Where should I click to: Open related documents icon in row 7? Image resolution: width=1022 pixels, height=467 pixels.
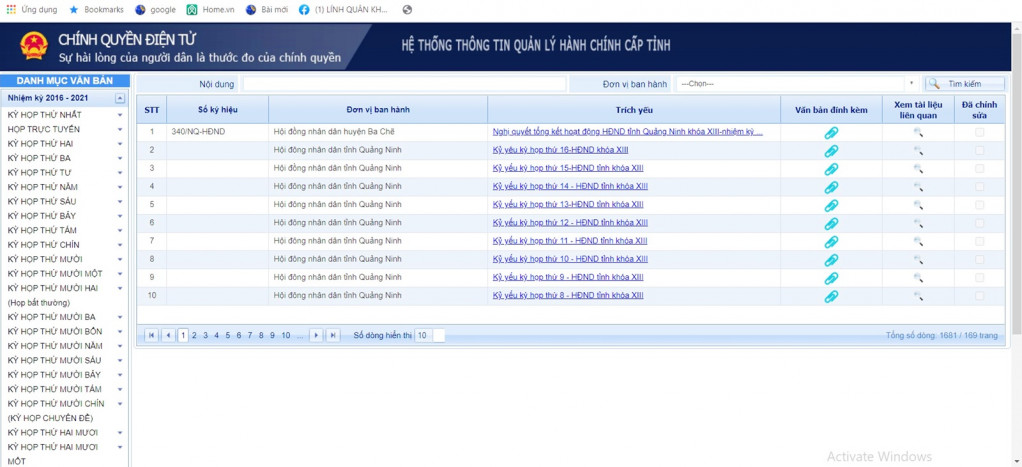(917, 241)
